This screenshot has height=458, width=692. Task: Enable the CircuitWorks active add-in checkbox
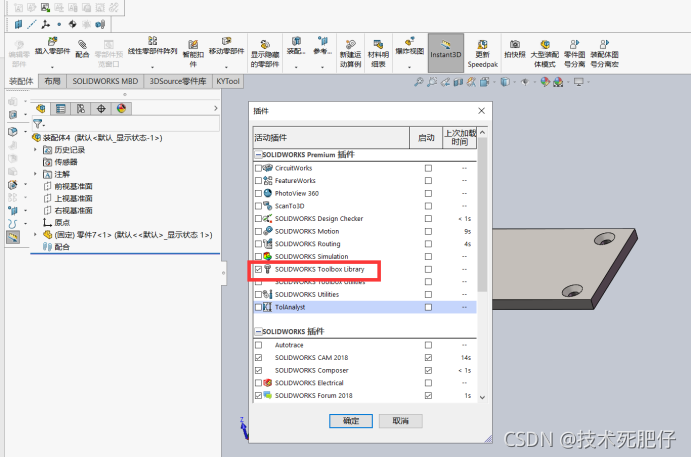click(x=259, y=168)
